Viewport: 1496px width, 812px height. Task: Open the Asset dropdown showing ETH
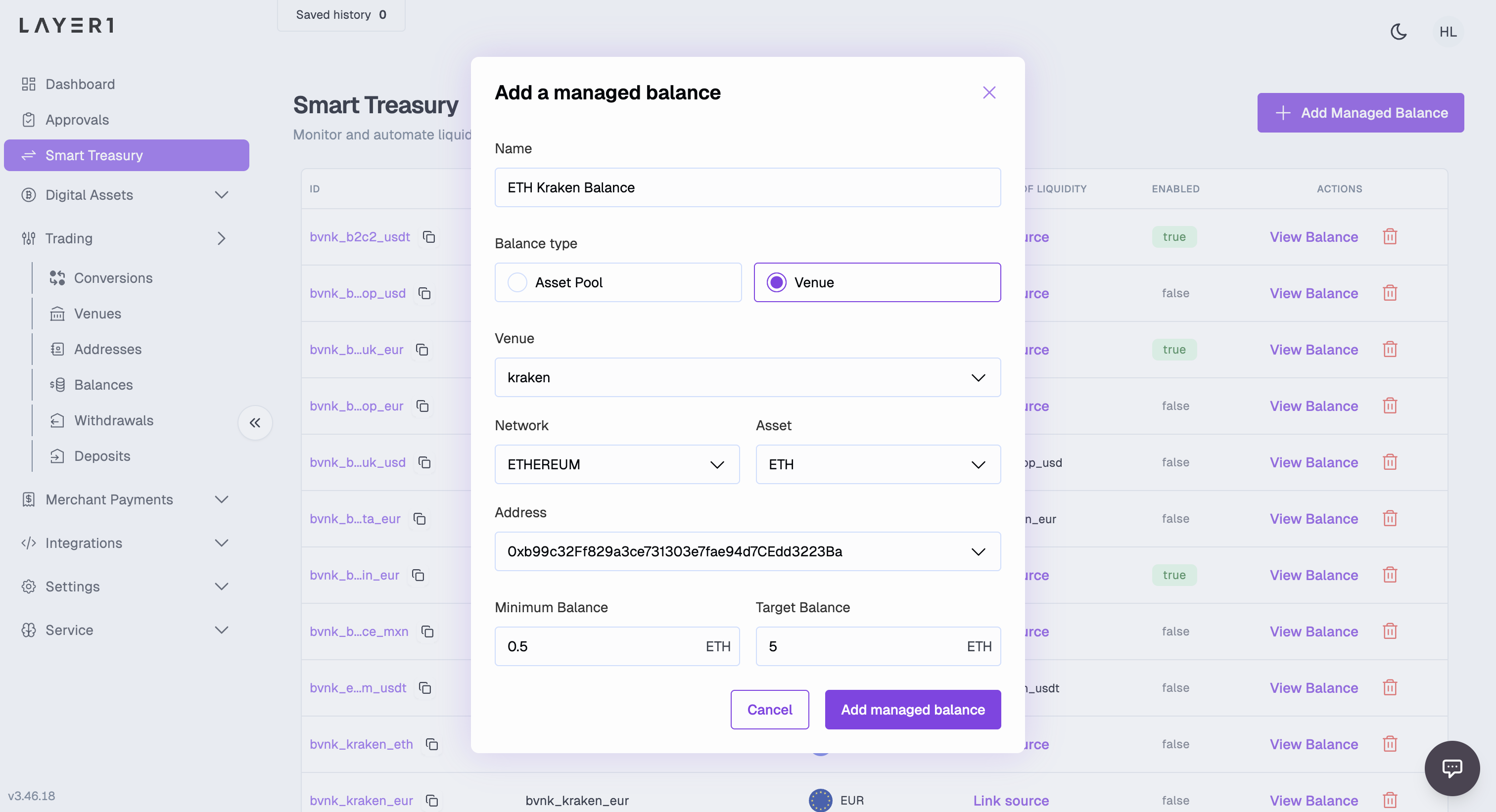click(878, 464)
